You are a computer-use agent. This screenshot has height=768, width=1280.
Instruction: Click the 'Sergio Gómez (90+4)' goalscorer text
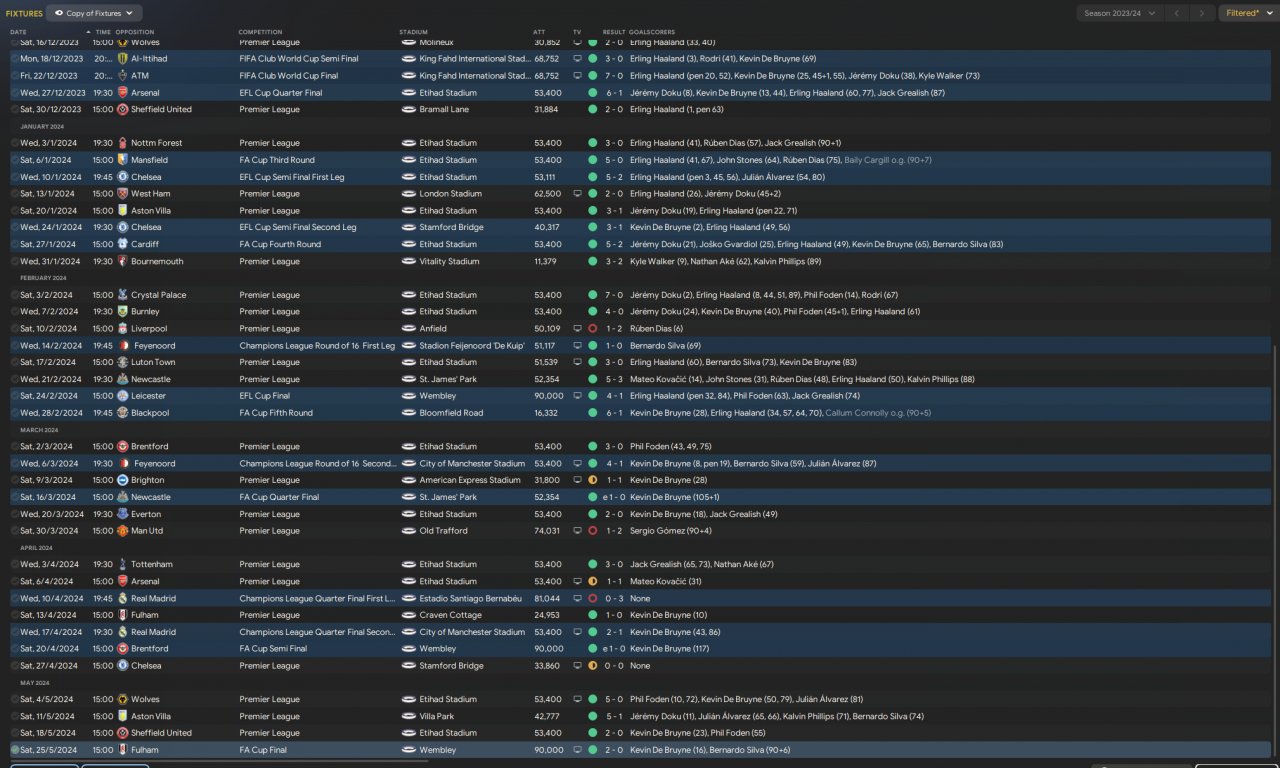(671, 531)
